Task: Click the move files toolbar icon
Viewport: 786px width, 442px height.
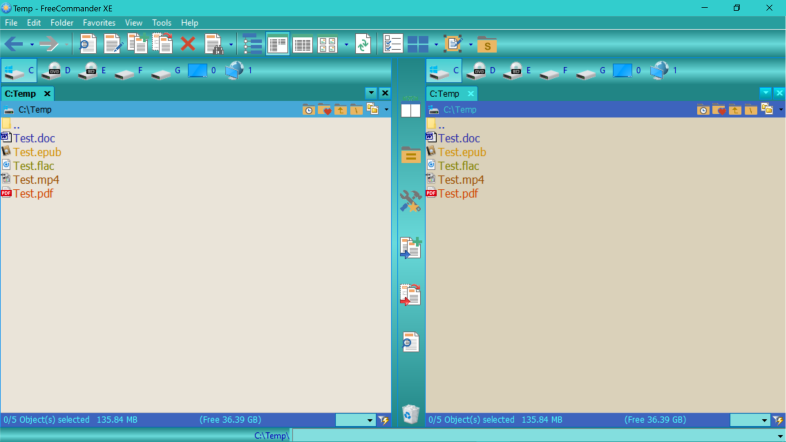Action: (x=162, y=44)
